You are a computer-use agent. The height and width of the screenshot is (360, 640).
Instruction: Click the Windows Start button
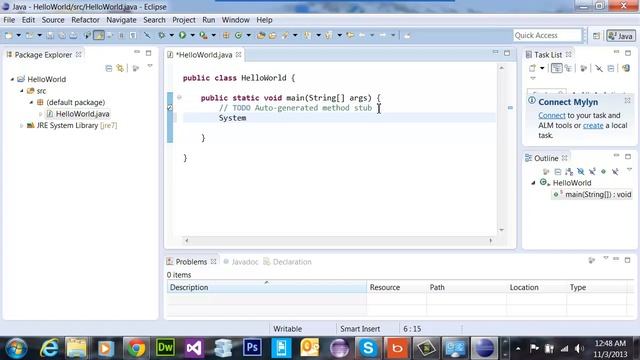[x=16, y=348]
